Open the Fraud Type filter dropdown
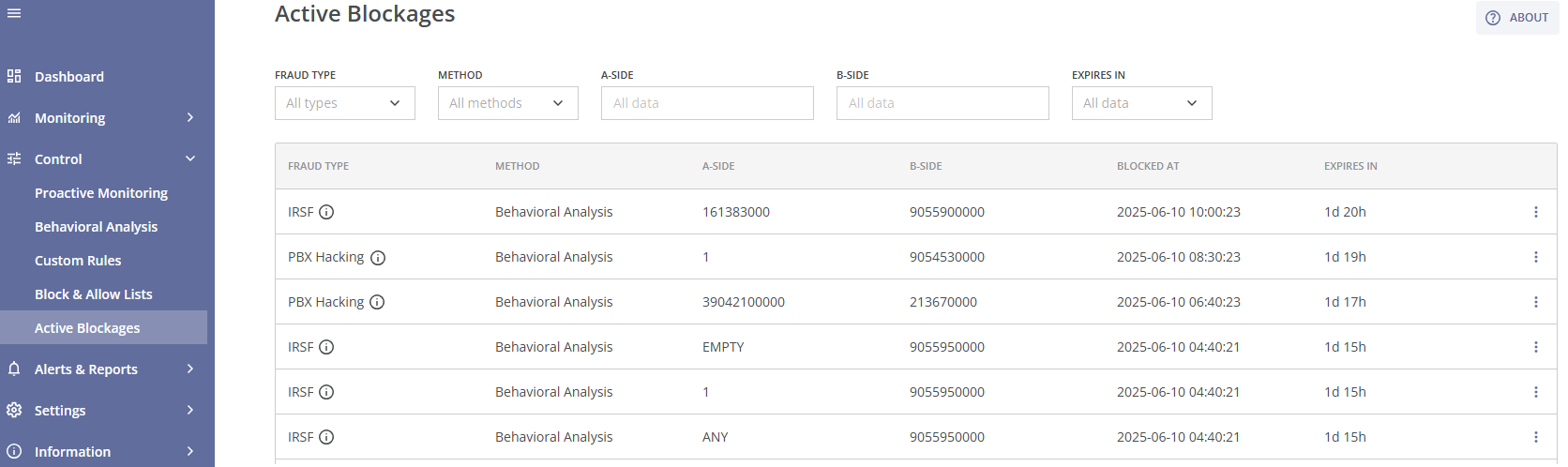This screenshot has height=467, width=1568. point(344,103)
